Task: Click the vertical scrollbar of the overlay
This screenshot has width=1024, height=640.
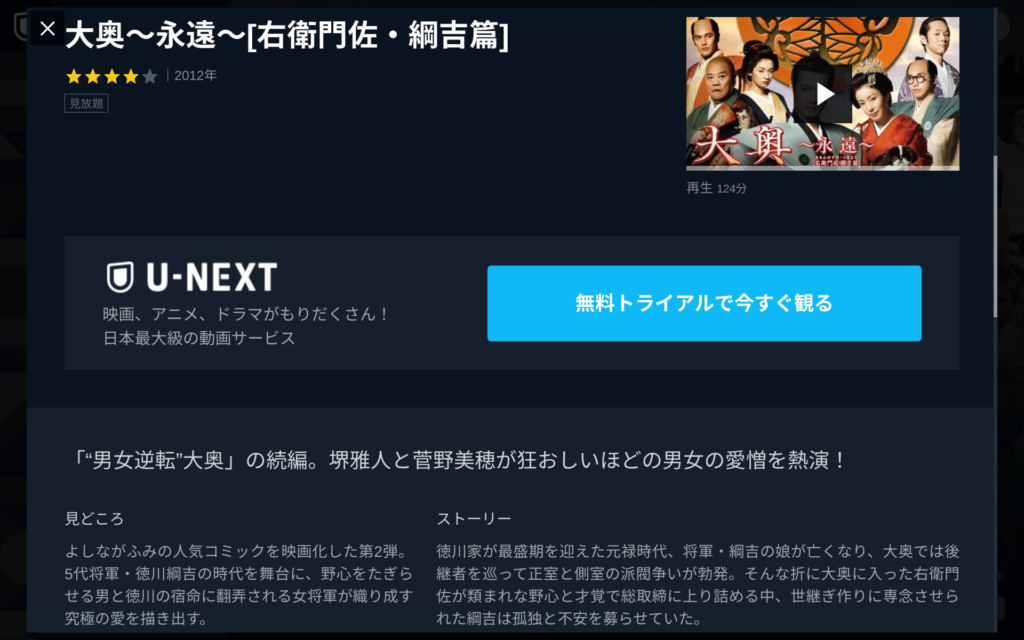Action: click(995, 236)
